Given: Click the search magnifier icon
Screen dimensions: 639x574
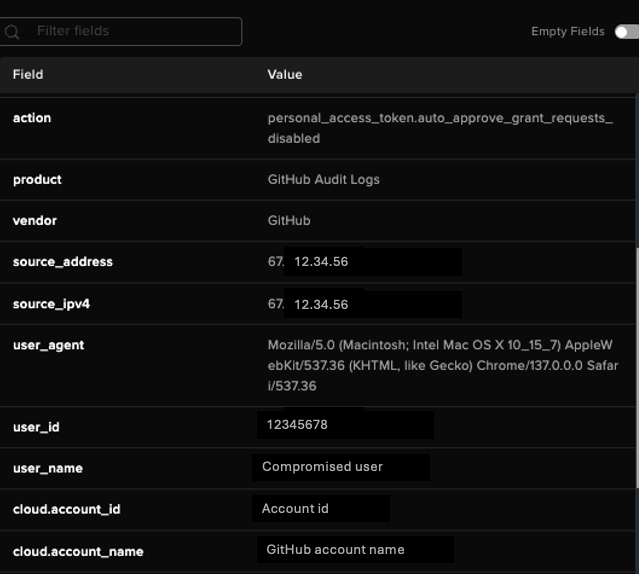Looking at the screenshot, I should [x=12, y=32].
